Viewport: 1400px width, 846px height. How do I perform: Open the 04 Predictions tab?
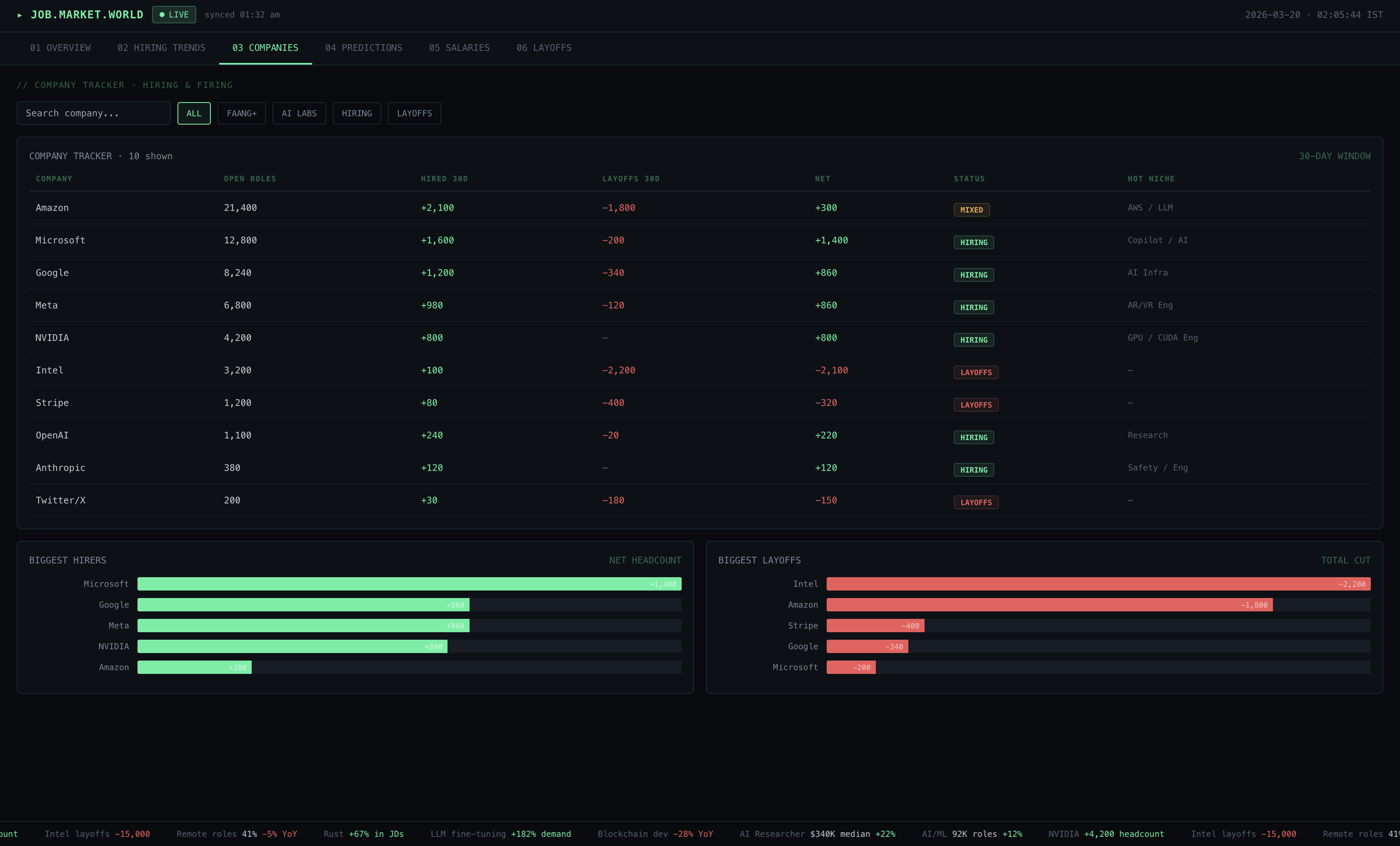point(363,48)
